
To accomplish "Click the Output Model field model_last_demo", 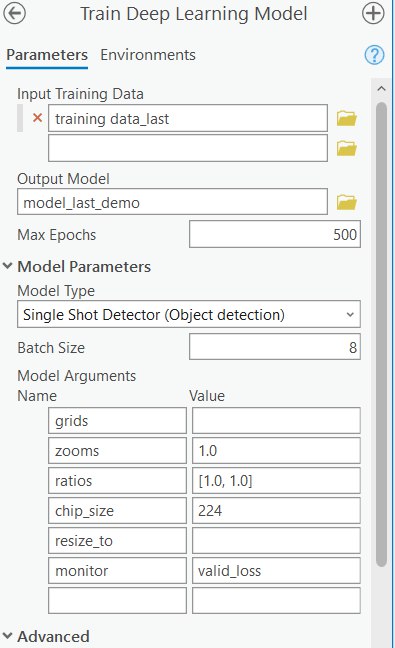I will coord(172,202).
